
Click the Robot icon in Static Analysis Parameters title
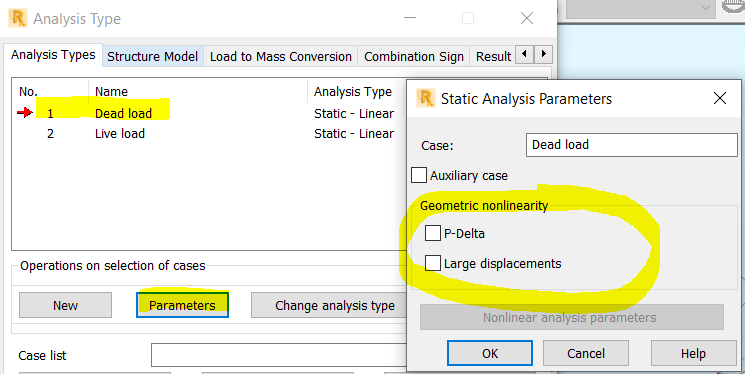[x=426, y=98]
